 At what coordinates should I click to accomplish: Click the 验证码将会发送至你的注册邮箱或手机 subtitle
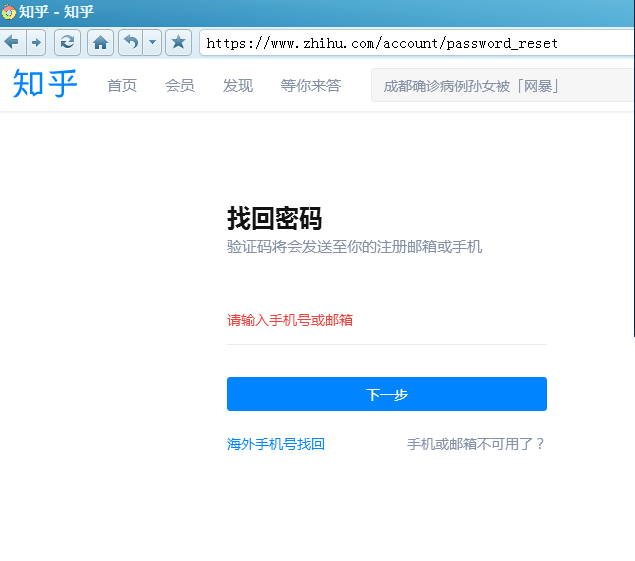coord(354,247)
